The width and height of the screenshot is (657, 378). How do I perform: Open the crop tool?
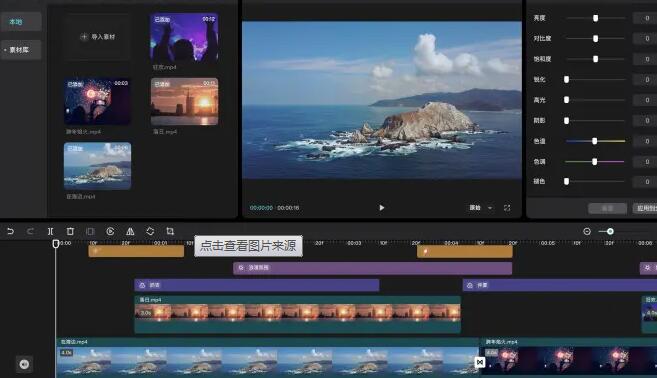tap(170, 231)
